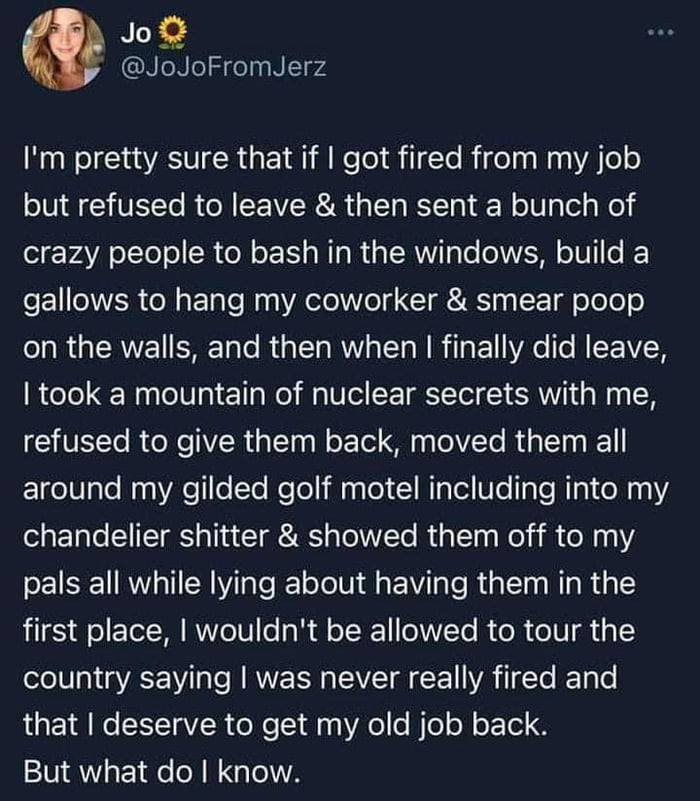This screenshot has width=700, height=801.
Task: Click the display name Jo
Action: [136, 34]
